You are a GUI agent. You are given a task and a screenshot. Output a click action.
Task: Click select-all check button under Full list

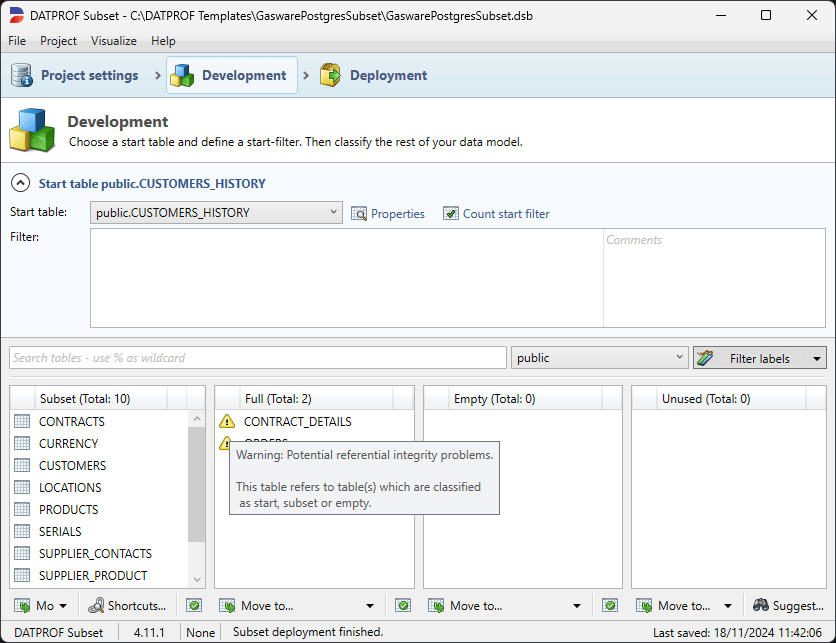194,605
